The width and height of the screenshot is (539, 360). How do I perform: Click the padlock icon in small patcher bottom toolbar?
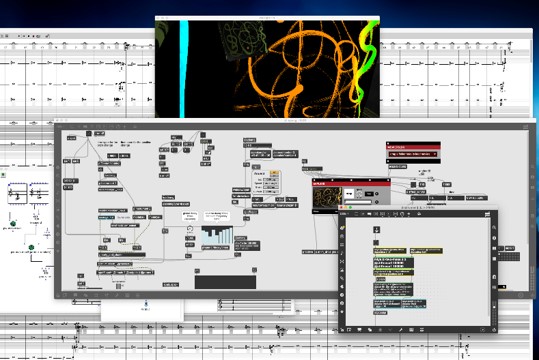pyautogui.click(x=342, y=330)
